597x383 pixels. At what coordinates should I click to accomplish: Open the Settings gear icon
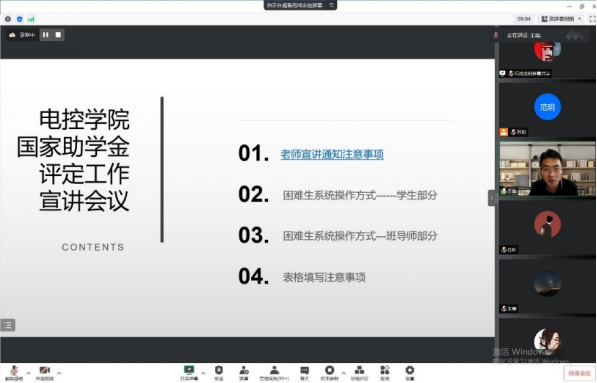(410, 372)
